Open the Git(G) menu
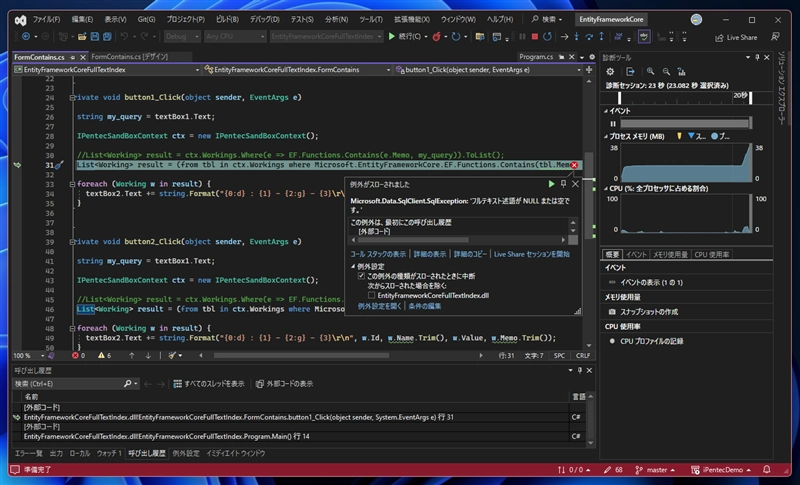Viewport: 800px width, 485px height. point(146,19)
